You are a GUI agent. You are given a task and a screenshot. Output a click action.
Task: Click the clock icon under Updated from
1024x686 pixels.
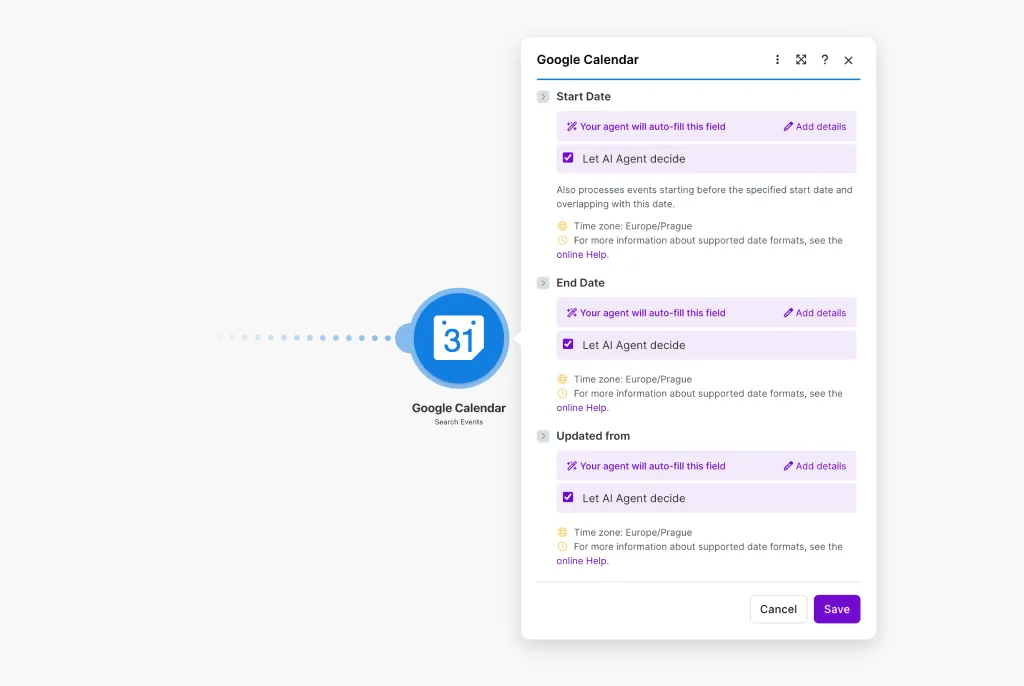pyautogui.click(x=562, y=547)
